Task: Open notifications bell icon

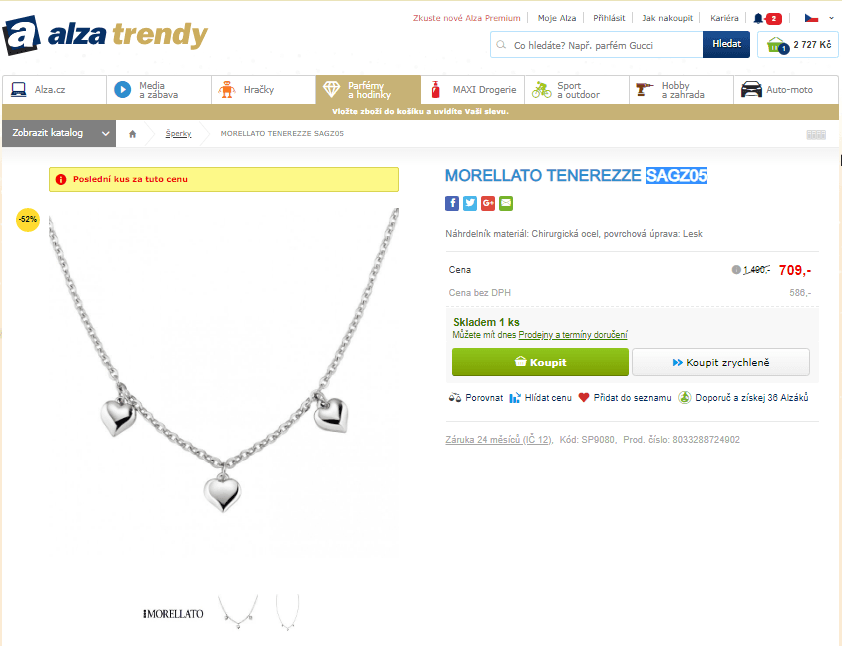Action: [x=758, y=18]
